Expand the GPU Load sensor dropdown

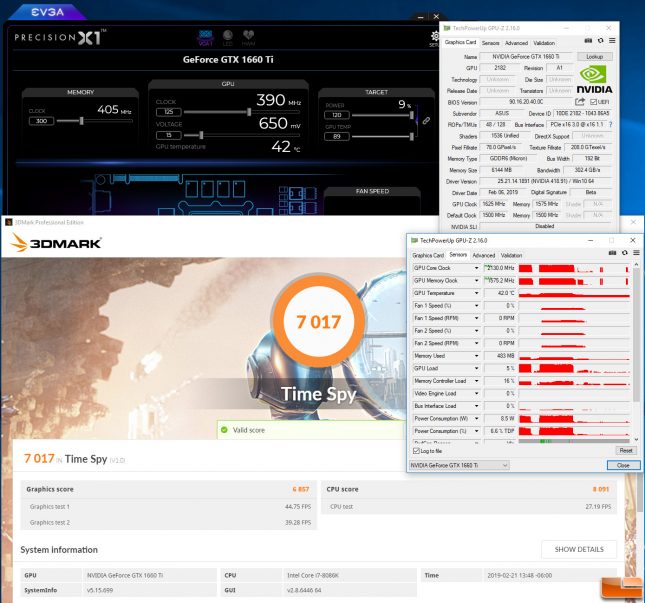[x=476, y=368]
